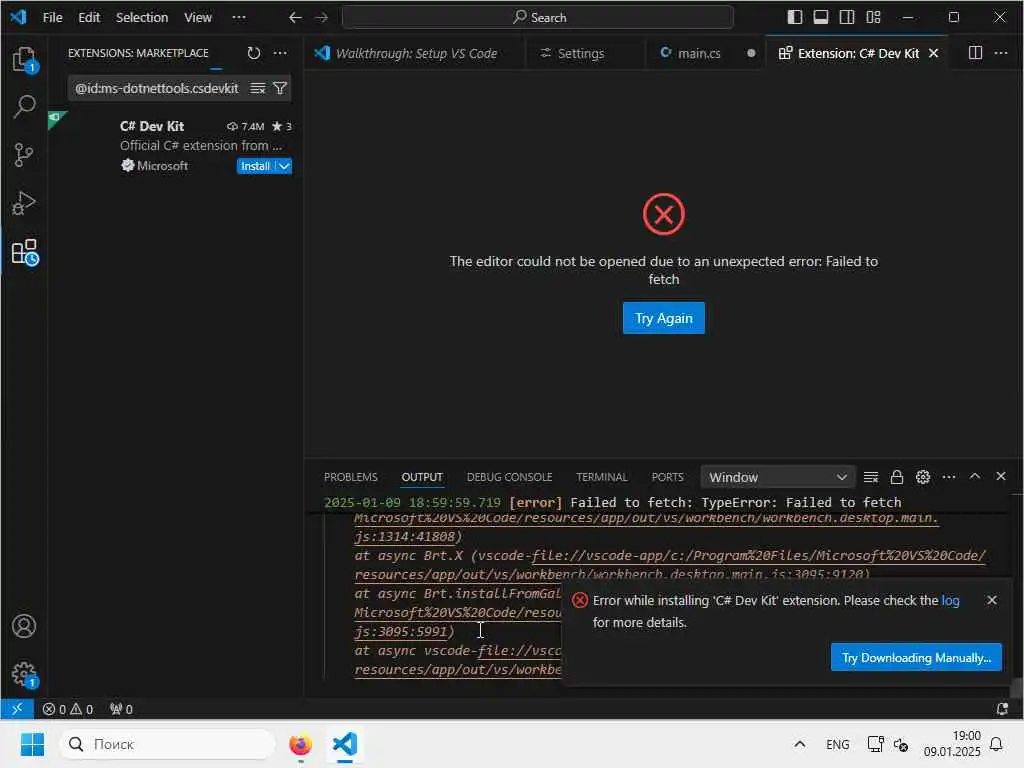Toggle output auto scroll lock
Viewport: 1024px width, 768px height.
click(x=897, y=477)
